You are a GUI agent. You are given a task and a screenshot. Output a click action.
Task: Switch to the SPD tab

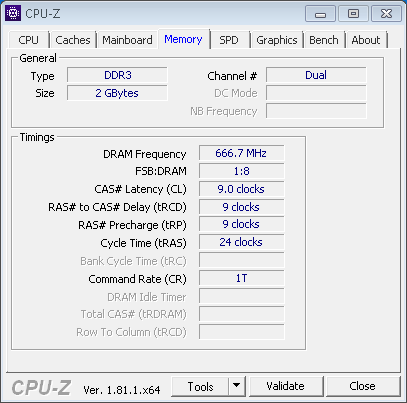pos(229,40)
